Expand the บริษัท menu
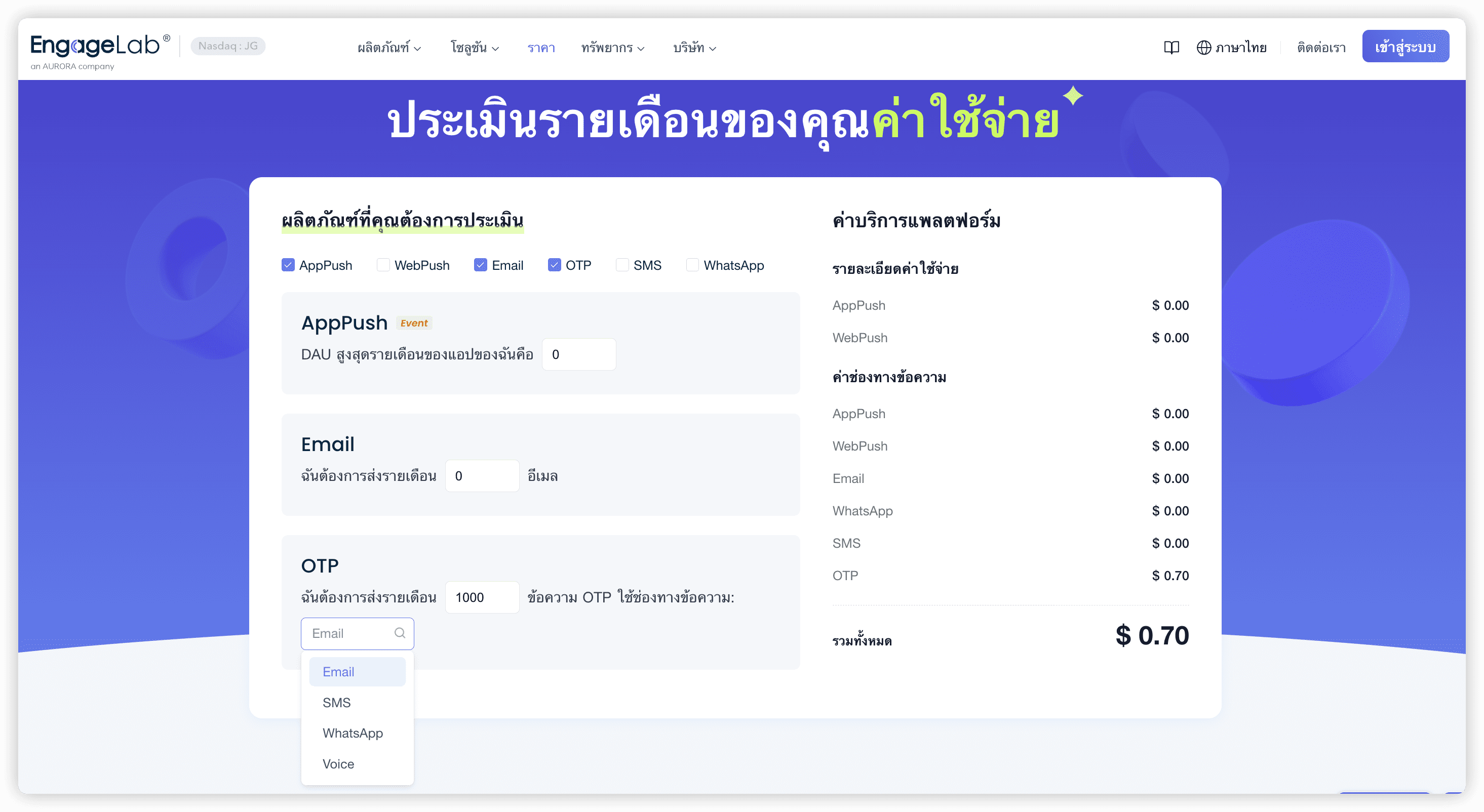The height and width of the screenshot is (812, 1484). point(695,48)
